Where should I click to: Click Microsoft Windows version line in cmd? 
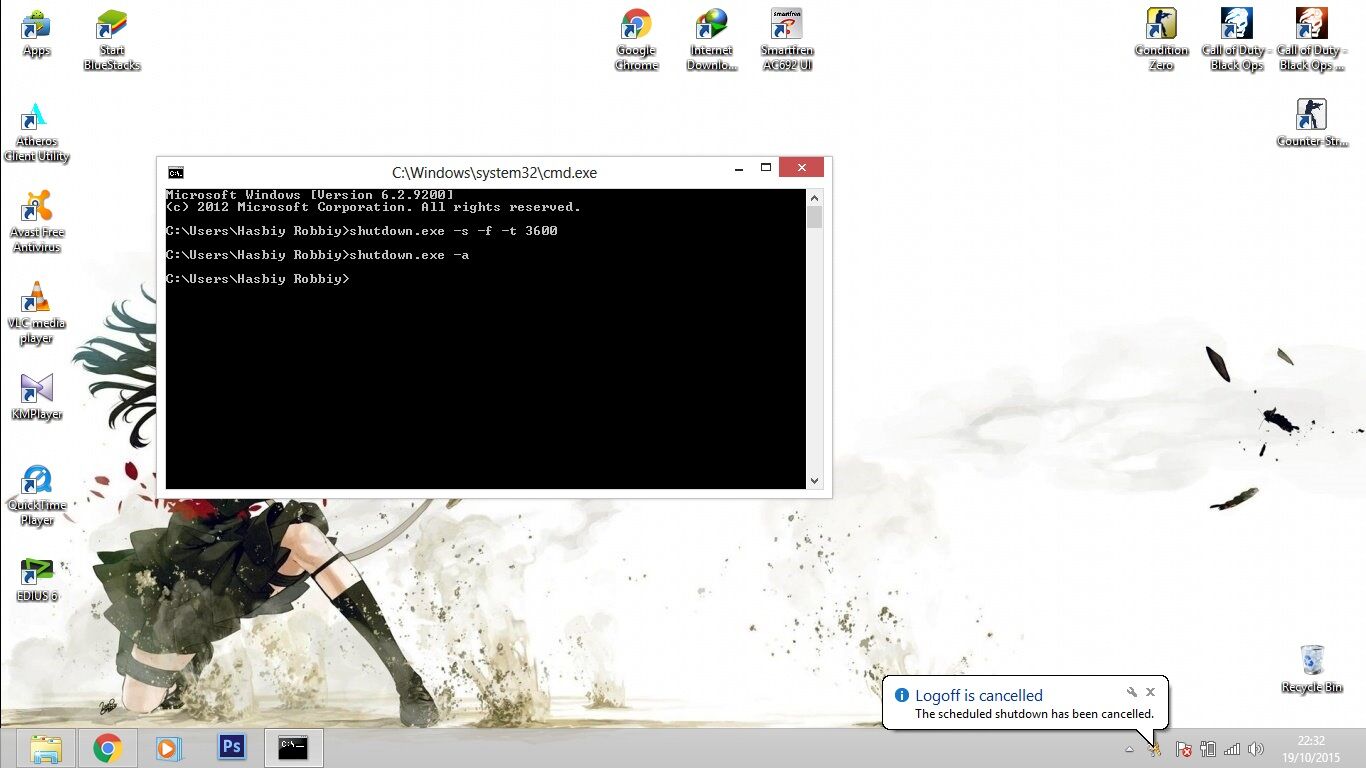click(310, 195)
